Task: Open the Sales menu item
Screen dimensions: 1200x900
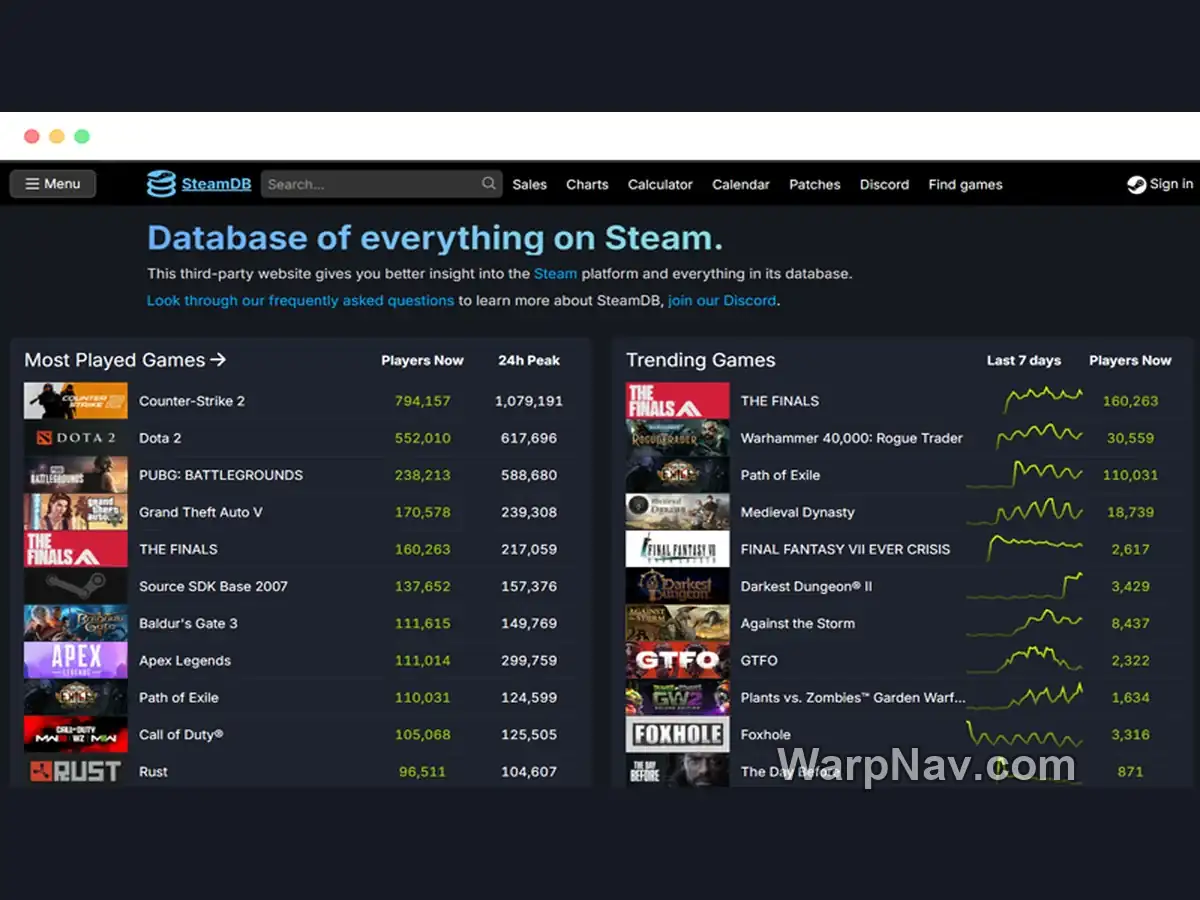Action: (x=530, y=184)
